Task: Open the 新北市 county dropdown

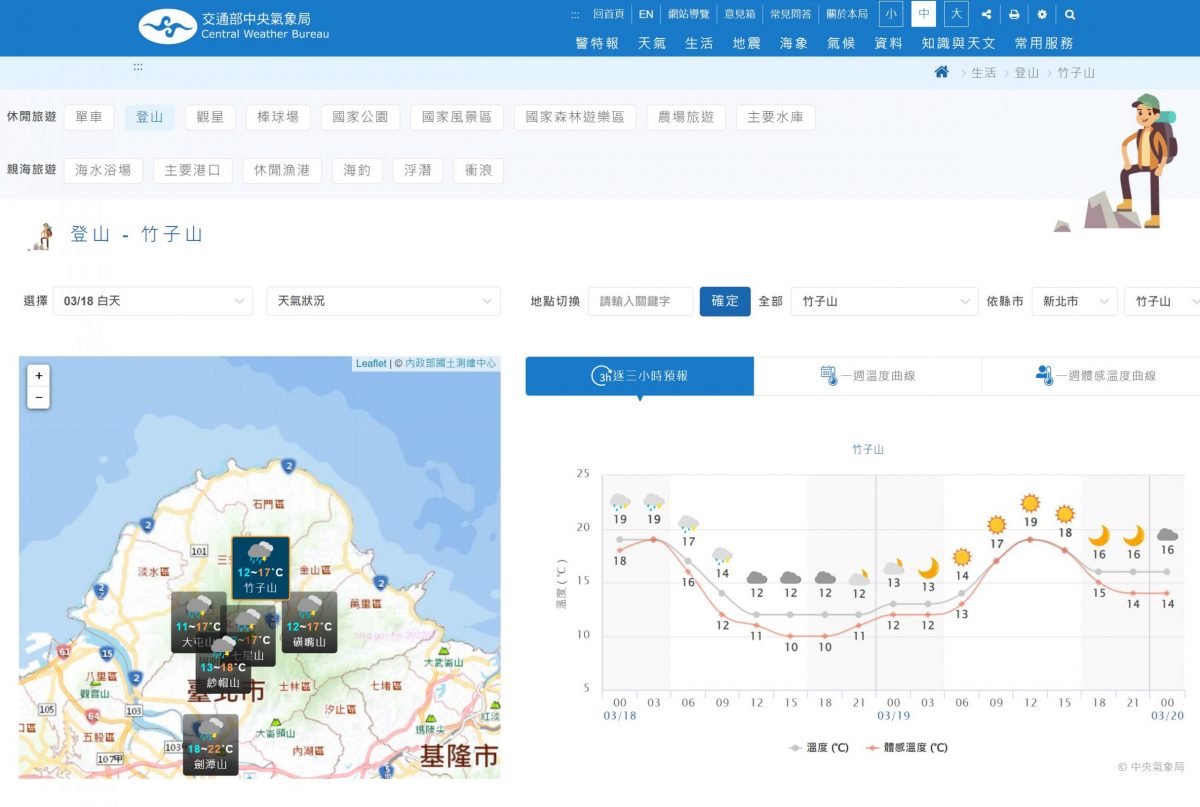Action: 1074,301
